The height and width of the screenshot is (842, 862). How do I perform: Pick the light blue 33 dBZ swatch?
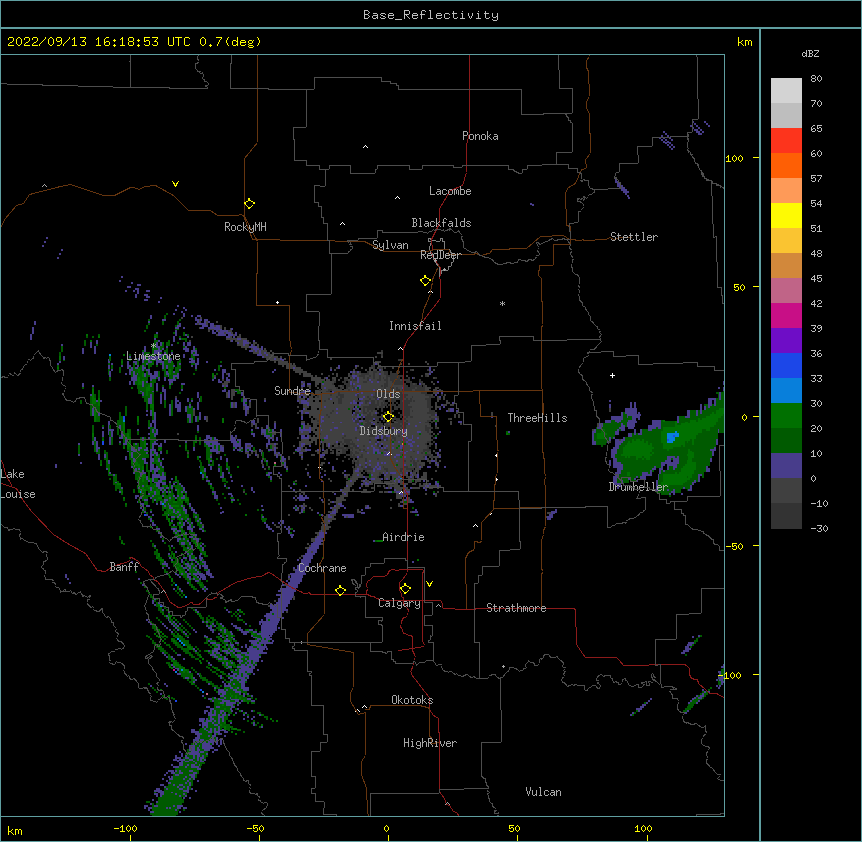(786, 391)
